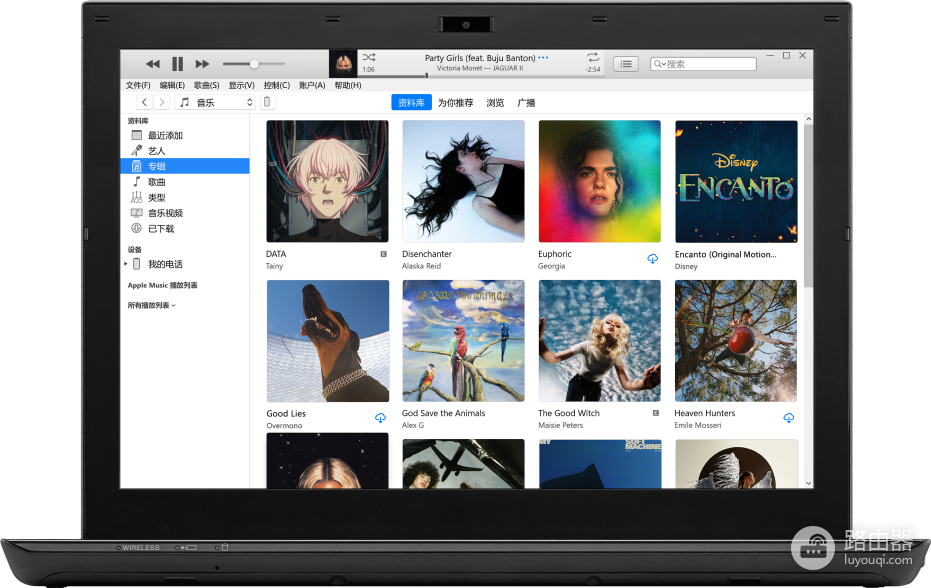Select 歌曲 in the sidebar
This screenshot has width=931, height=588.
[x=185, y=182]
